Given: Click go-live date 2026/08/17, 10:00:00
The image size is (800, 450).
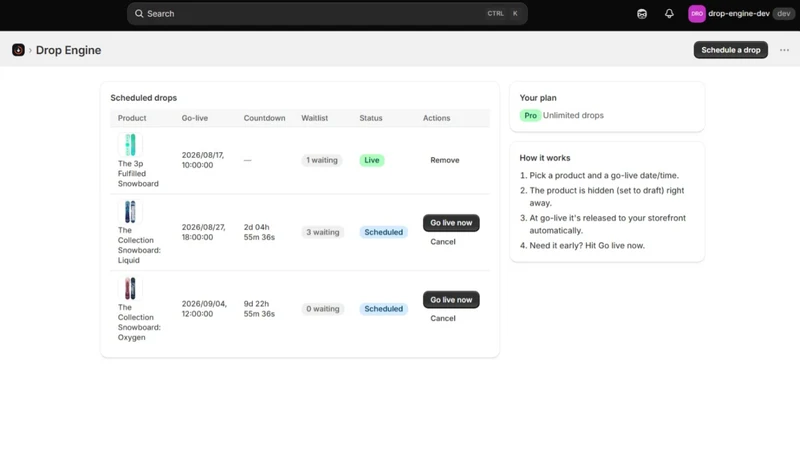Looking at the screenshot, I should click(x=203, y=160).
